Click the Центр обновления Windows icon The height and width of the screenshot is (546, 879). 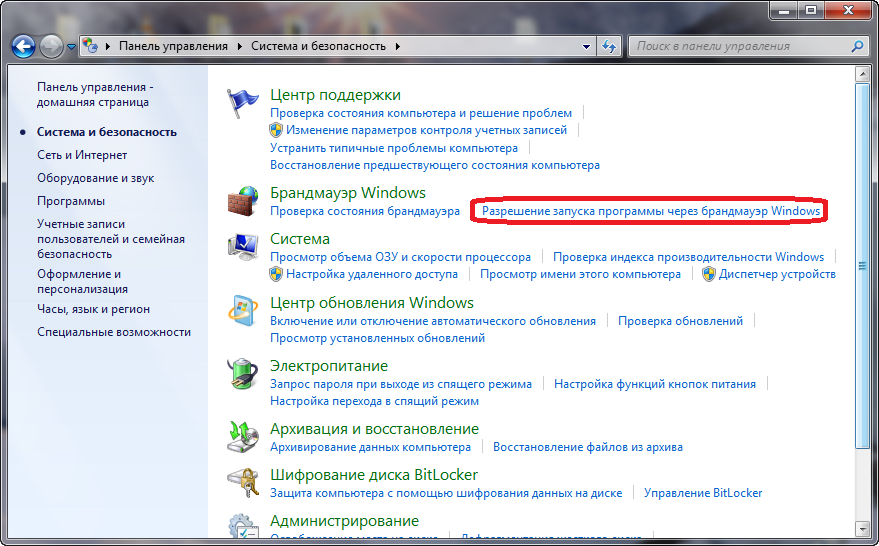[x=243, y=310]
